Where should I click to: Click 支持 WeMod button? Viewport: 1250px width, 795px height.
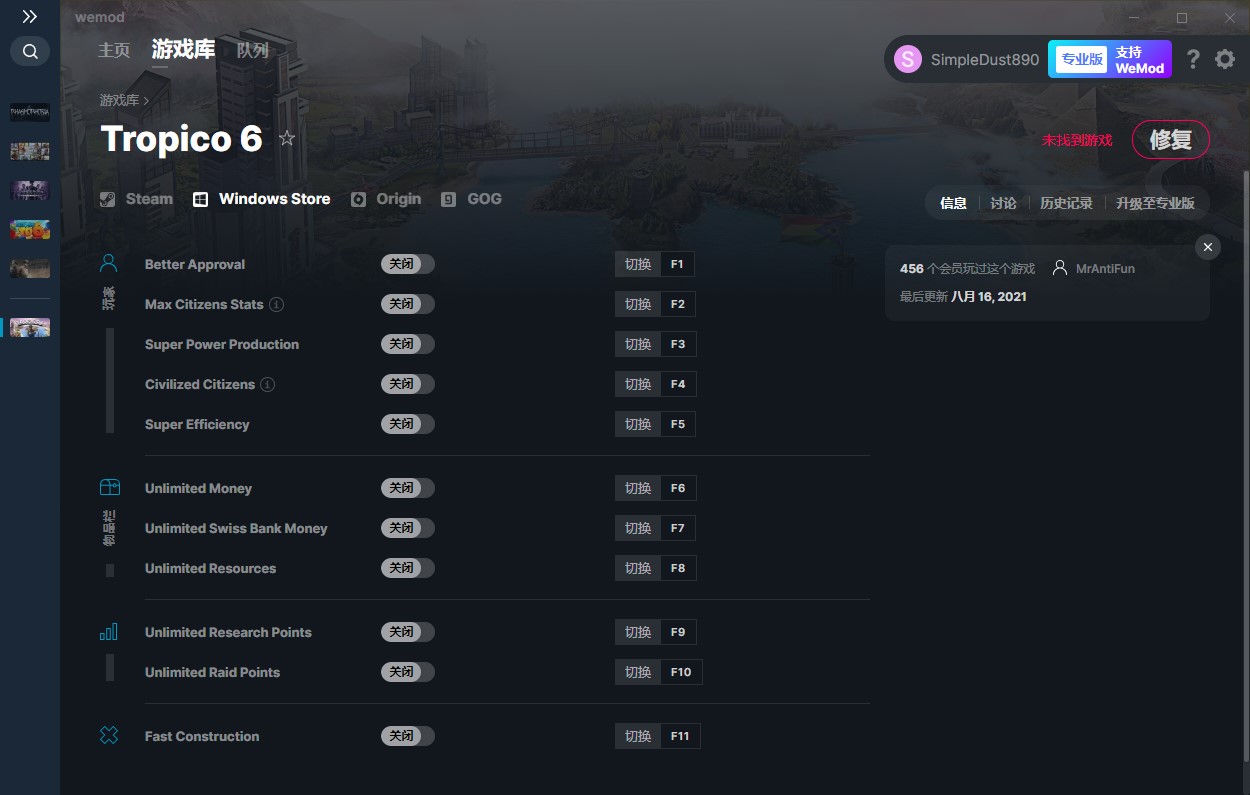click(1139, 60)
